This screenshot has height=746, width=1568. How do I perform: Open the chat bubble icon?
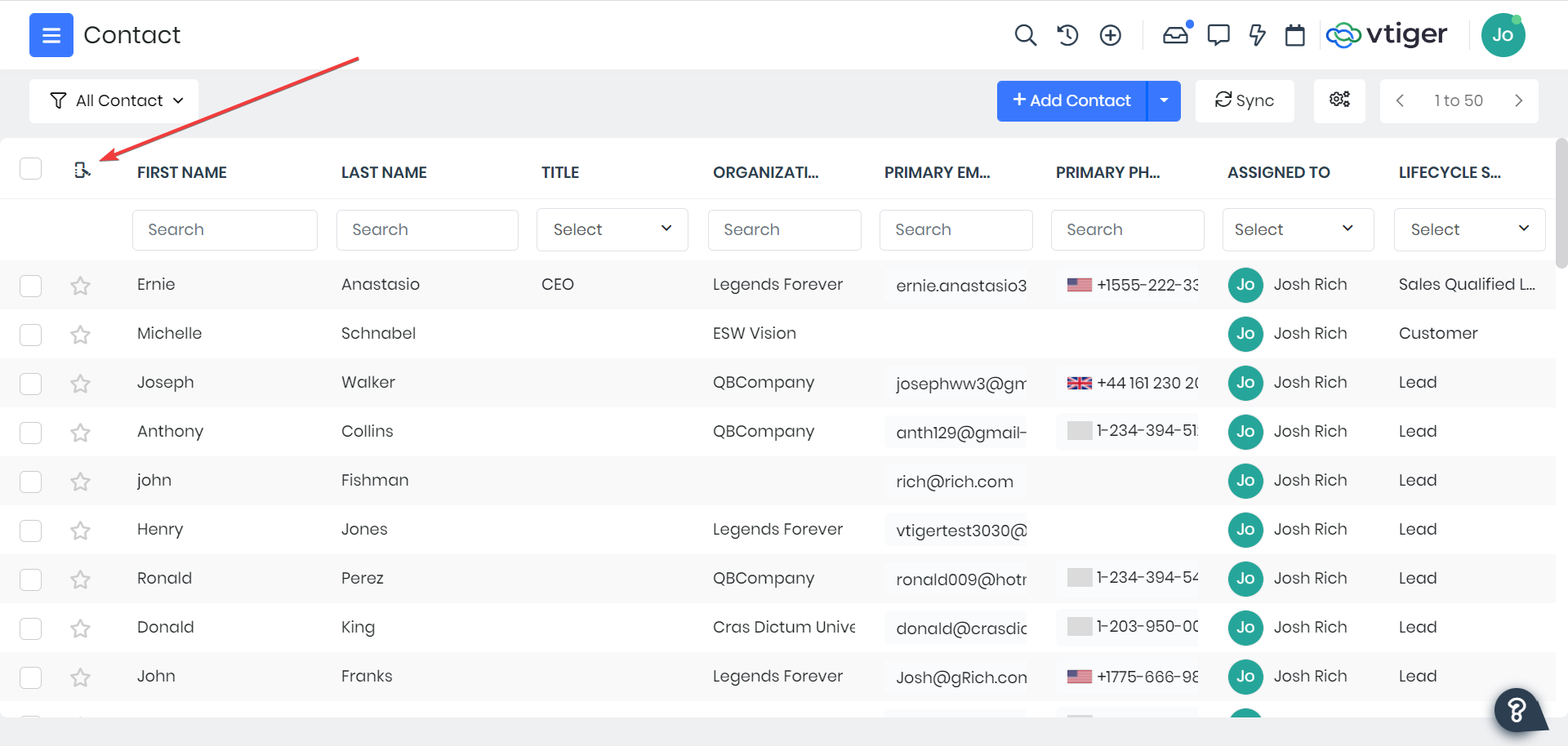pyautogui.click(x=1218, y=35)
